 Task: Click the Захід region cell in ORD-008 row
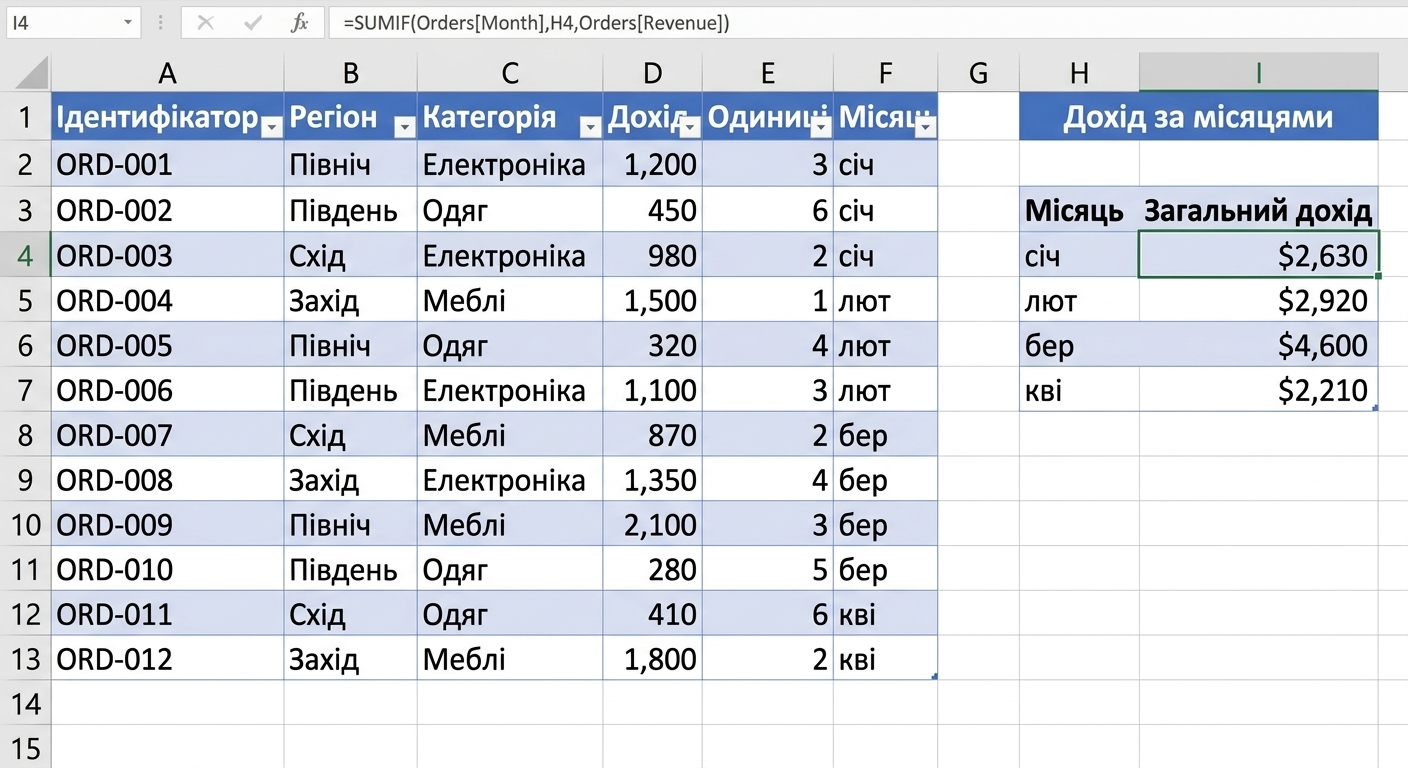pyautogui.click(x=351, y=480)
